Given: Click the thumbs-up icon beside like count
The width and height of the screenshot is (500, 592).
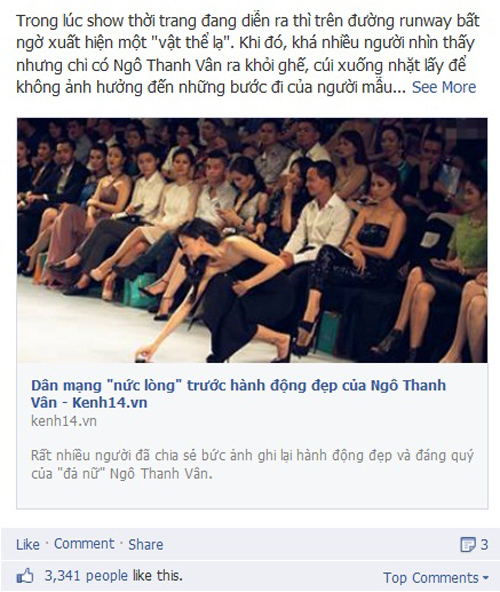Looking at the screenshot, I should (x=25, y=577).
